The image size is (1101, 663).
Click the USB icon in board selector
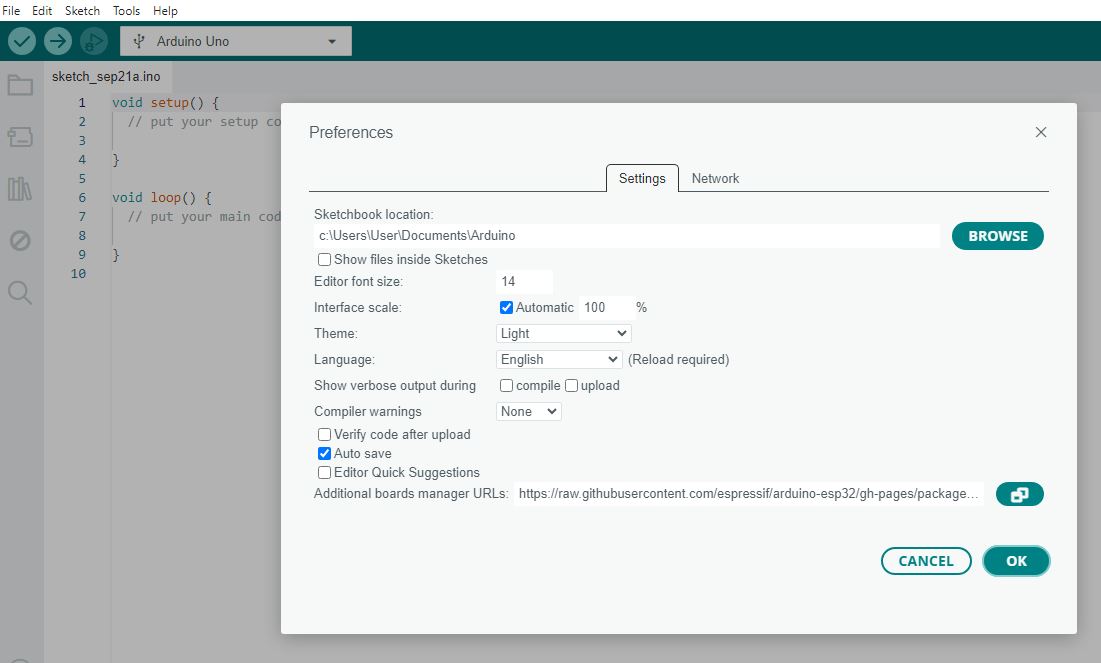click(x=139, y=41)
